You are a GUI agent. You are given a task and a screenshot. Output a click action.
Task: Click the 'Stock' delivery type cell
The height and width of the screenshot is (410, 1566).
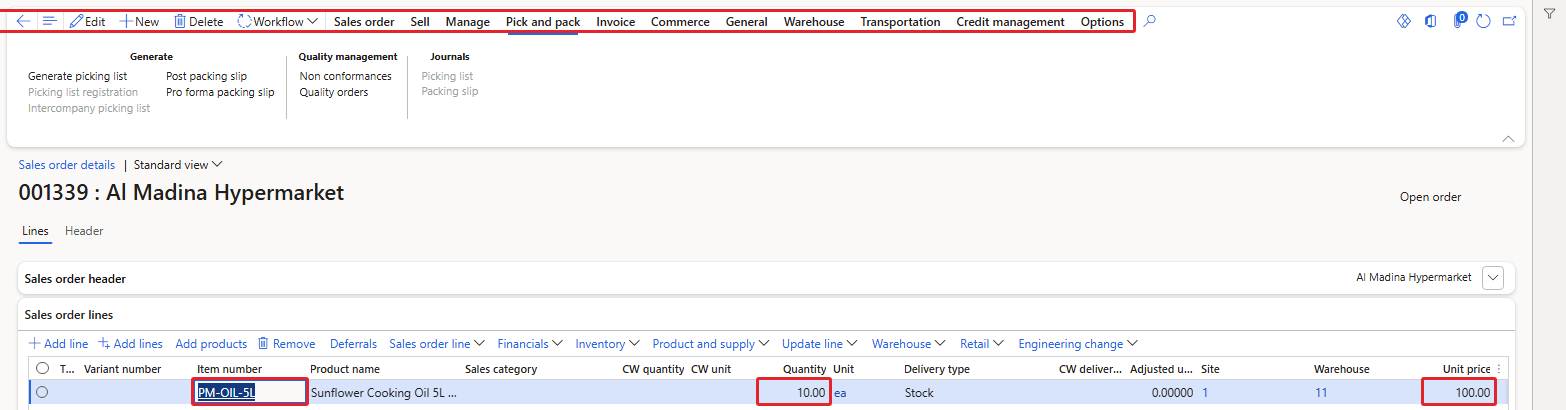click(919, 393)
